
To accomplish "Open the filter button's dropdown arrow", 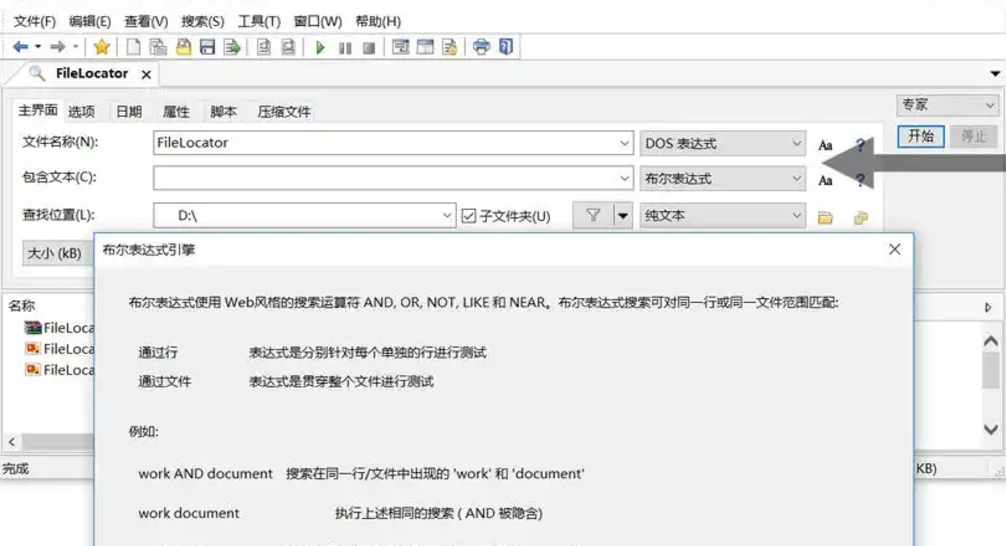I will click(623, 216).
